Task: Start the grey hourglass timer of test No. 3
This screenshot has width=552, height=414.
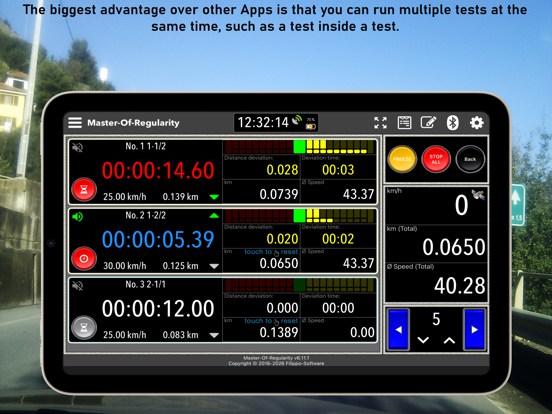Action: point(84,328)
